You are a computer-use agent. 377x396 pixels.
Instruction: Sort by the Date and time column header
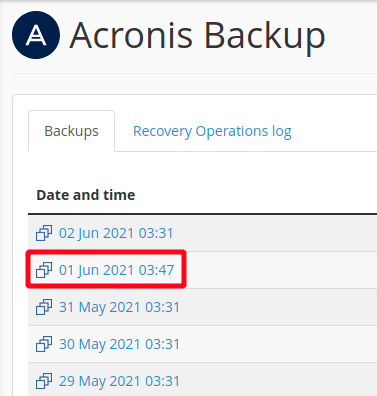click(x=86, y=195)
